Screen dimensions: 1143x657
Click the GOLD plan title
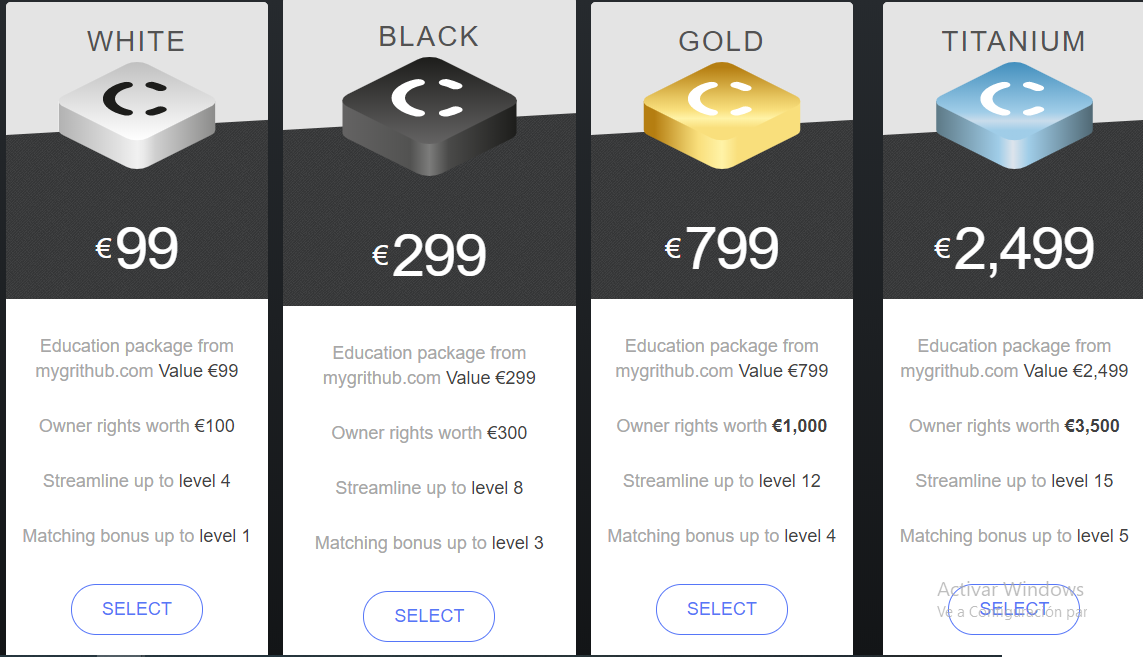[x=722, y=42]
